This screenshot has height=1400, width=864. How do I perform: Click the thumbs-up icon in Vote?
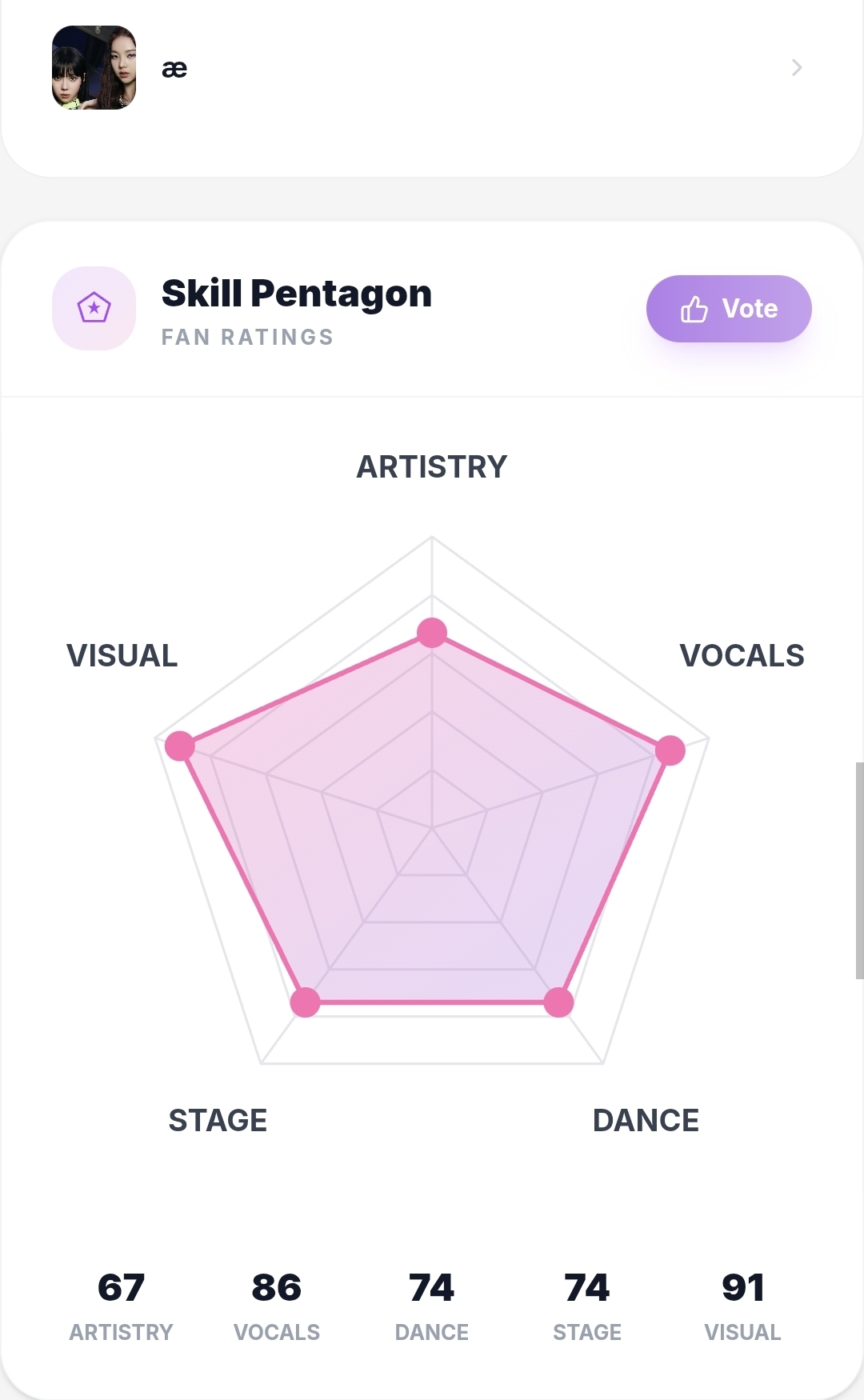(x=694, y=309)
